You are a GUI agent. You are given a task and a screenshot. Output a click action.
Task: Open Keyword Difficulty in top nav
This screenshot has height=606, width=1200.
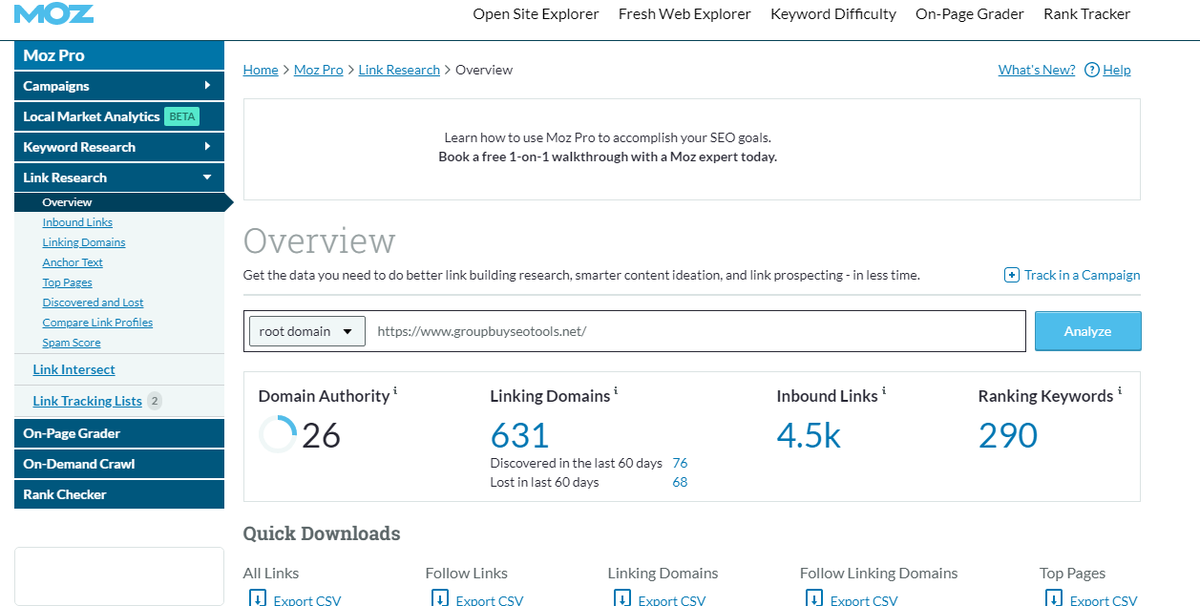pyautogui.click(x=833, y=14)
